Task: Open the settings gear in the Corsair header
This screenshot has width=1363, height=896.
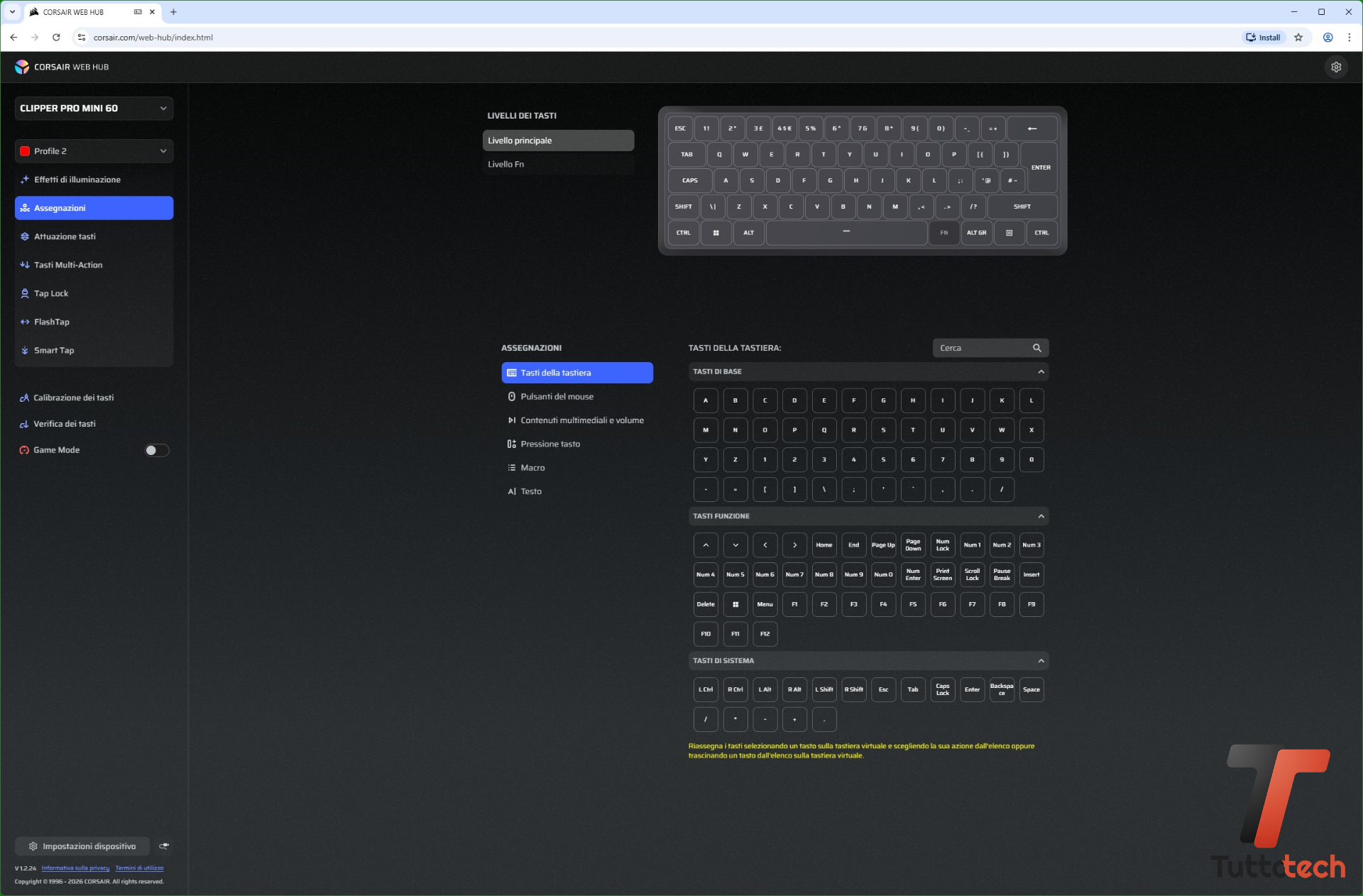Action: pyautogui.click(x=1336, y=67)
